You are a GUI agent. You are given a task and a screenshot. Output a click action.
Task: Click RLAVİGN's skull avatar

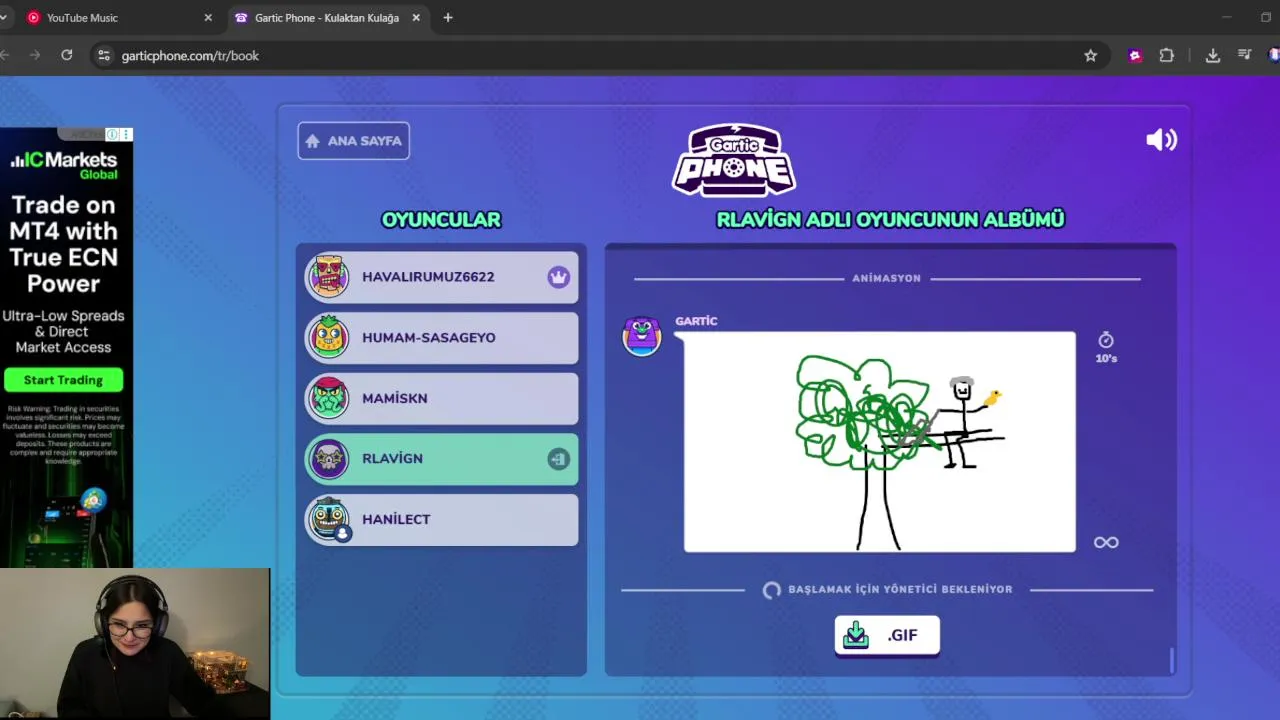[329, 459]
